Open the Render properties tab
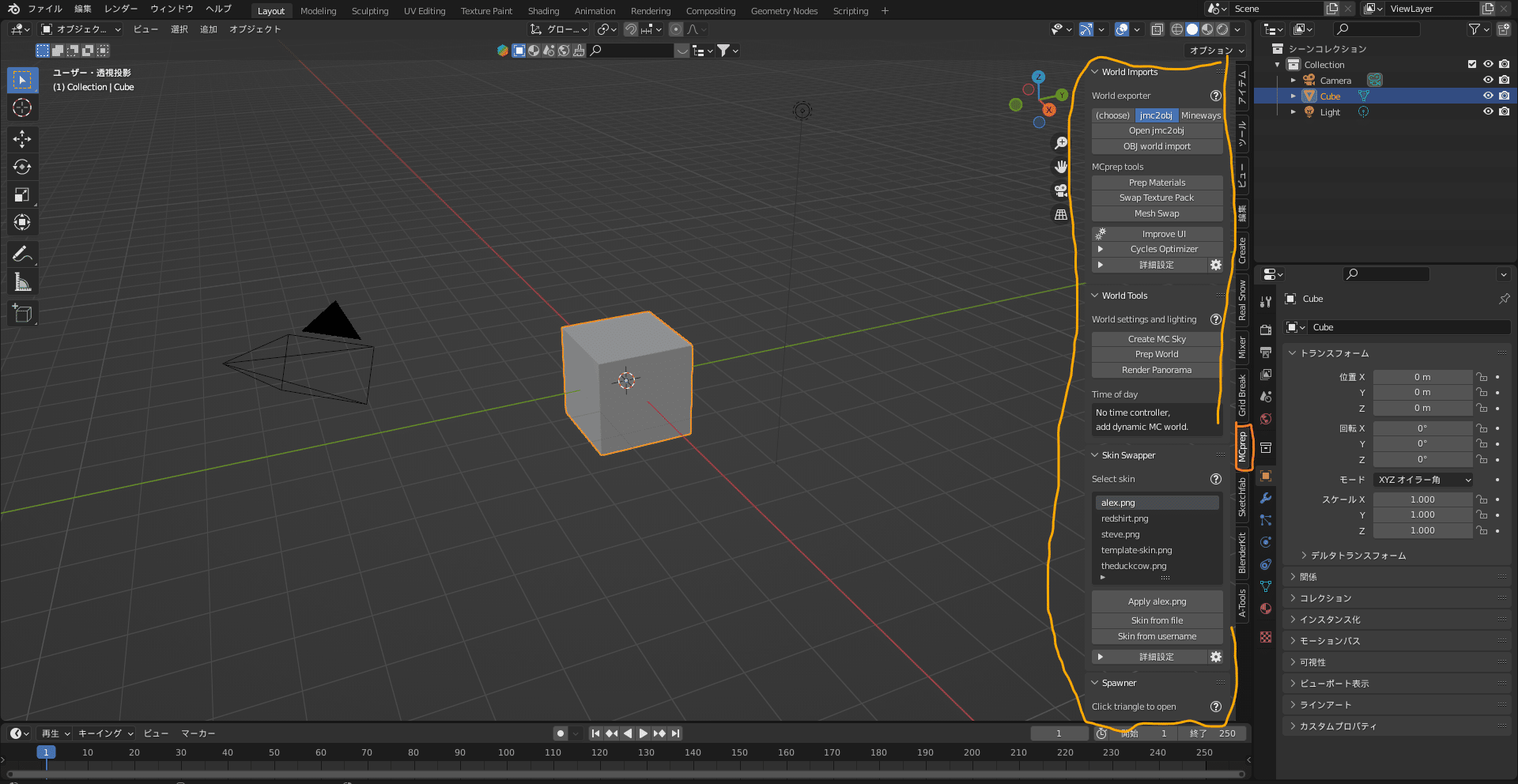 (x=1266, y=330)
